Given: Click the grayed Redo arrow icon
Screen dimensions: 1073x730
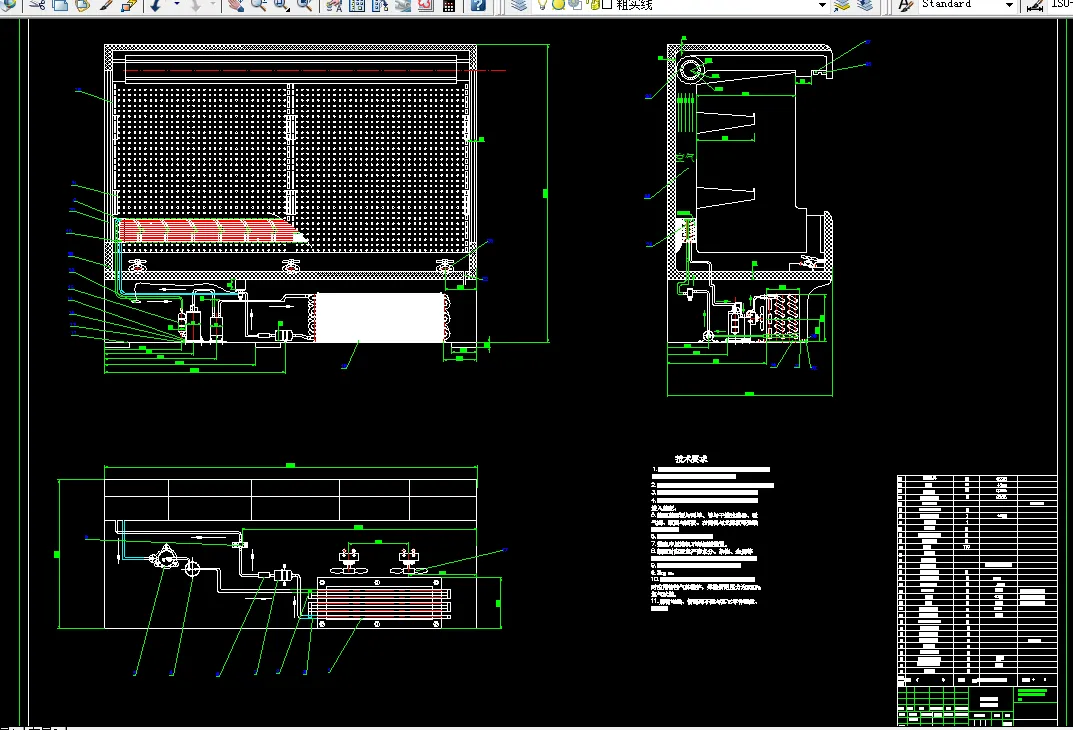Looking at the screenshot, I should (x=195, y=4).
